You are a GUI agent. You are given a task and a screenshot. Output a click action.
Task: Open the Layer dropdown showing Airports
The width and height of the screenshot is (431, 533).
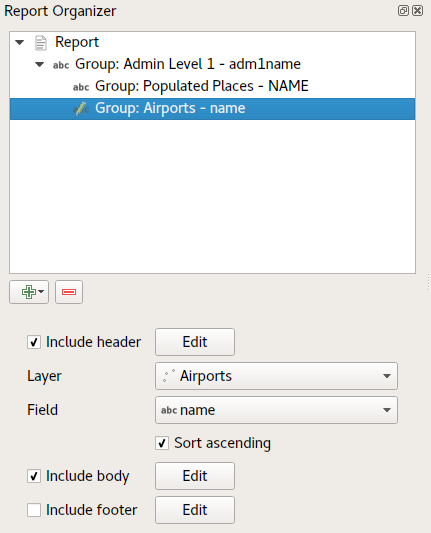(x=276, y=376)
